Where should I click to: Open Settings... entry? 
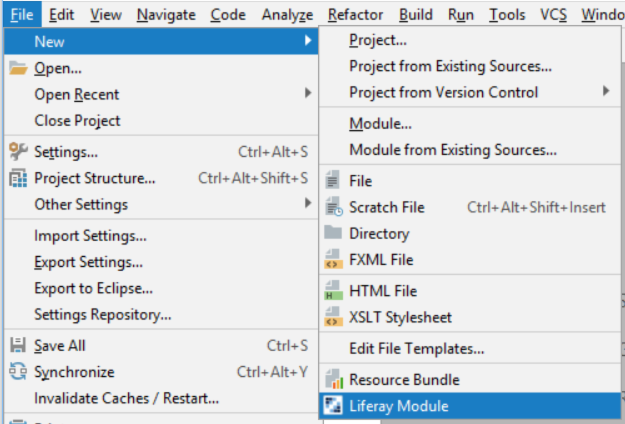[x=161, y=152]
